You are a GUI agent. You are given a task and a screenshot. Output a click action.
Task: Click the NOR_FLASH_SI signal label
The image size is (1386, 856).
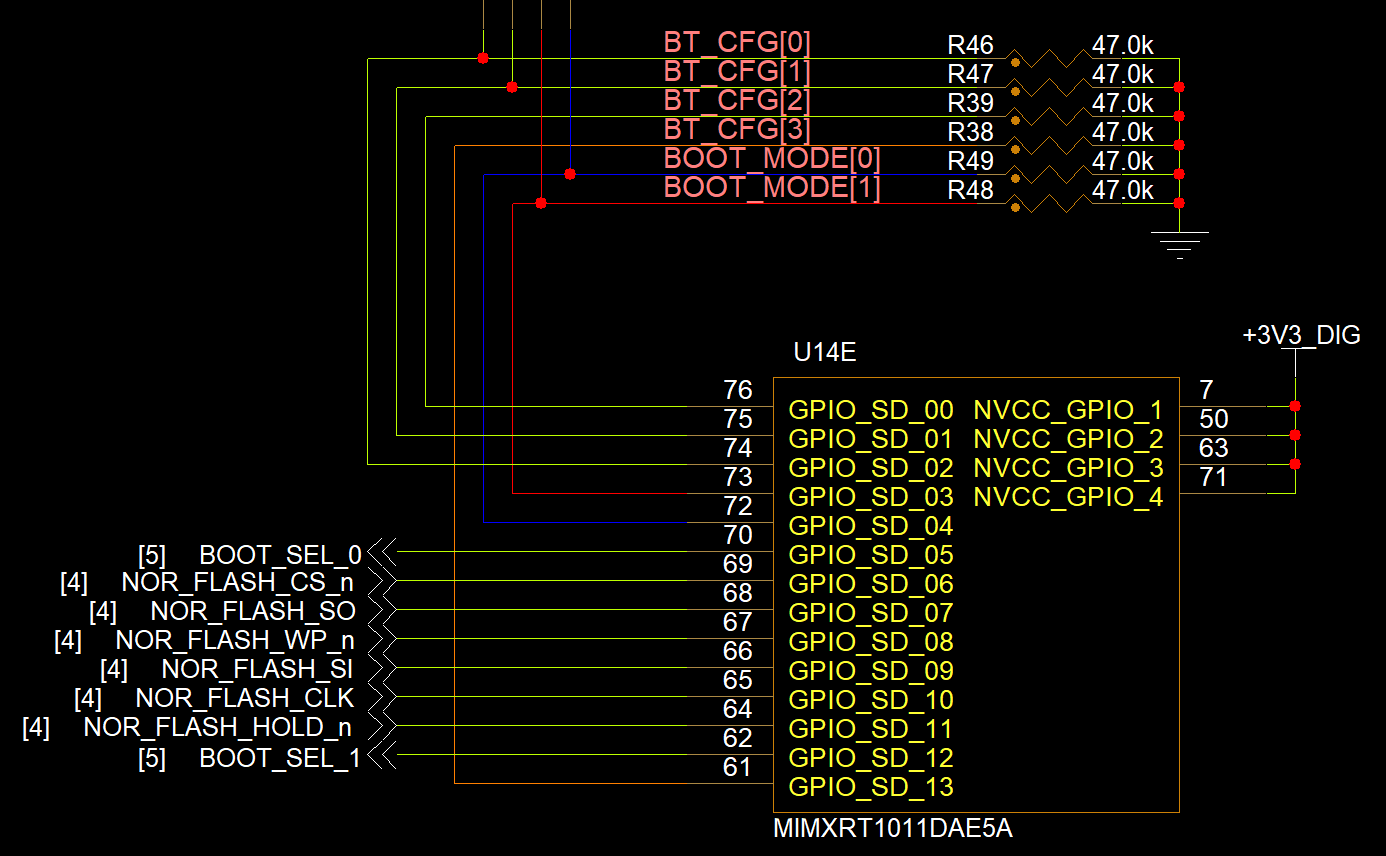tap(257, 668)
